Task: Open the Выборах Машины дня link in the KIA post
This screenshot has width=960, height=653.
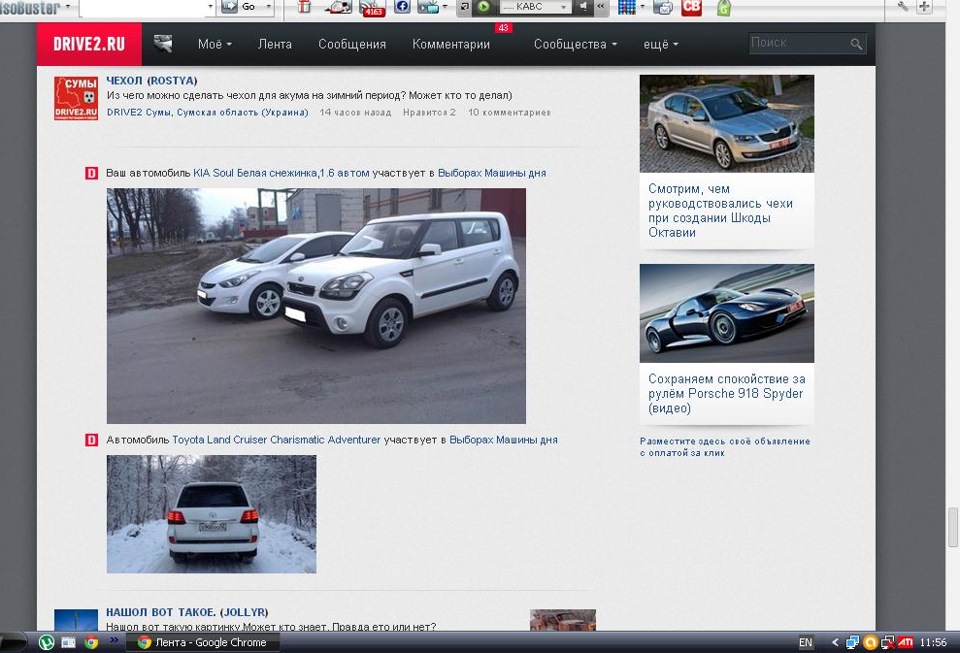Action: click(492, 173)
